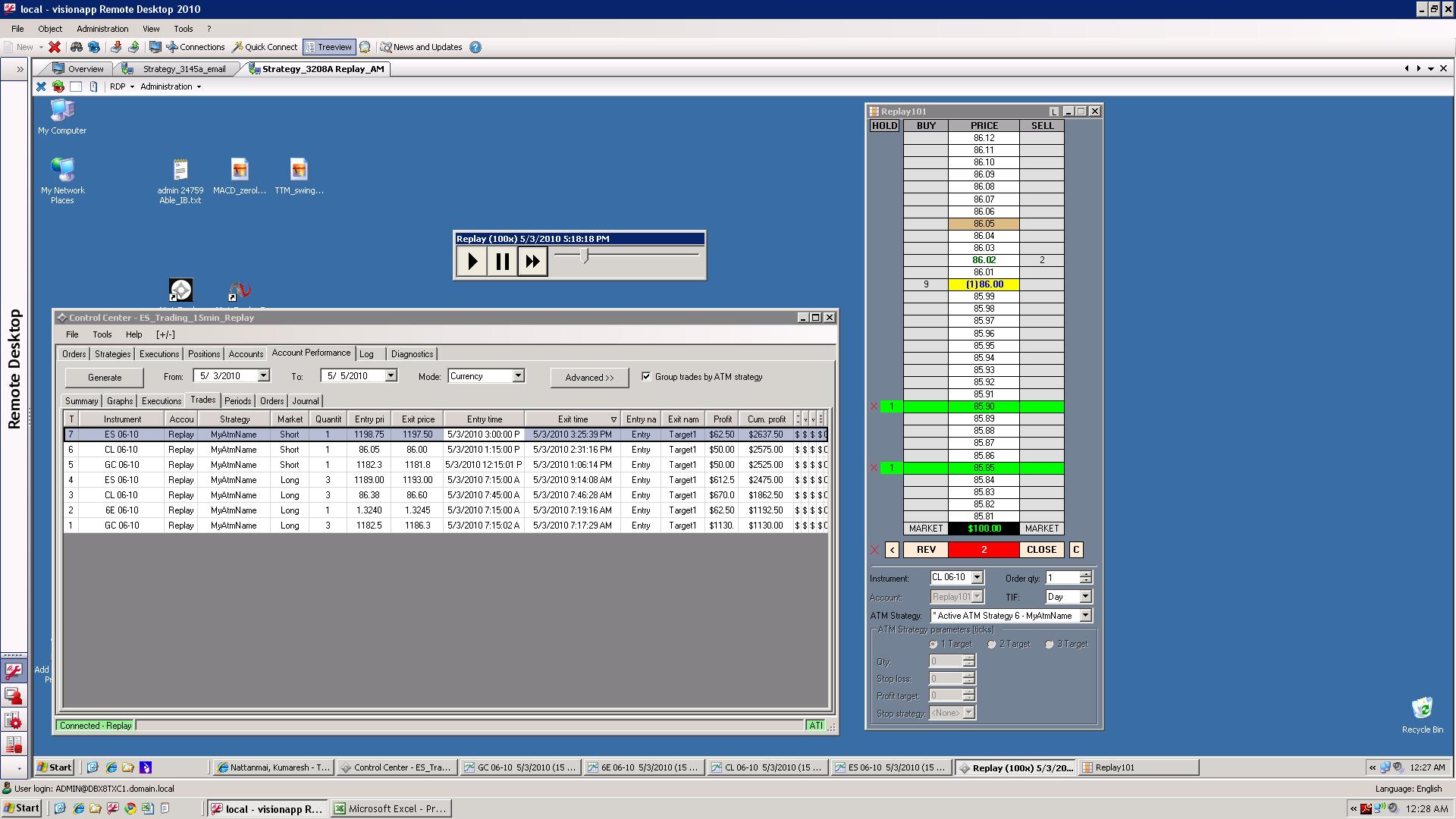Open the help question mark icon
Viewport: 1456px width, 819px height.
[x=475, y=47]
